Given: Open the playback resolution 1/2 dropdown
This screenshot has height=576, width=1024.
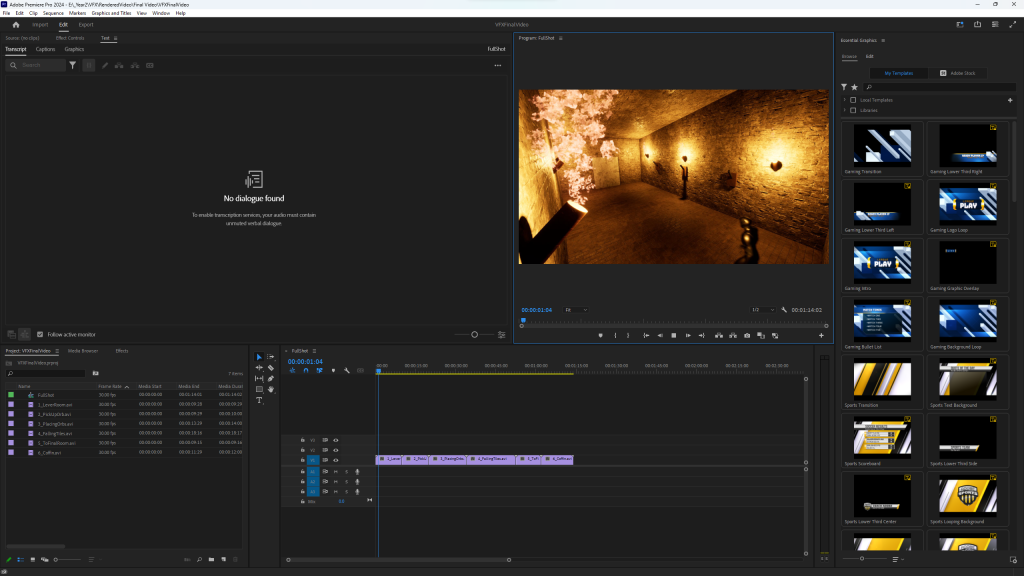Looking at the screenshot, I should click(x=763, y=310).
